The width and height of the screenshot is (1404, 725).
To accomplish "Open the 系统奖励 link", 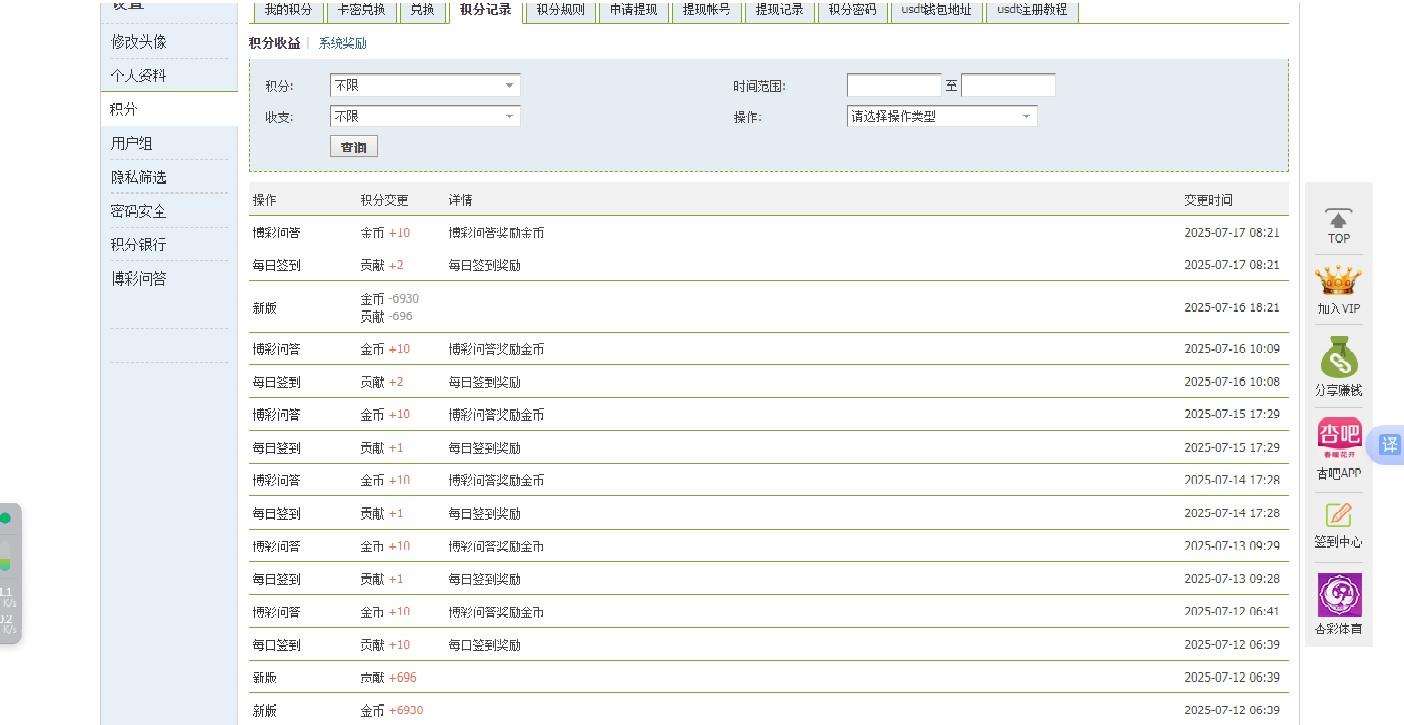I will [342, 44].
